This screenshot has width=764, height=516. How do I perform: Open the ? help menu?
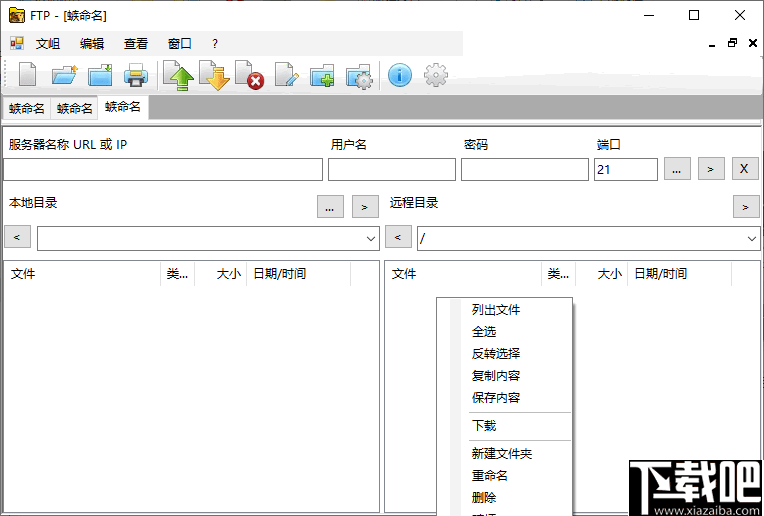click(215, 44)
